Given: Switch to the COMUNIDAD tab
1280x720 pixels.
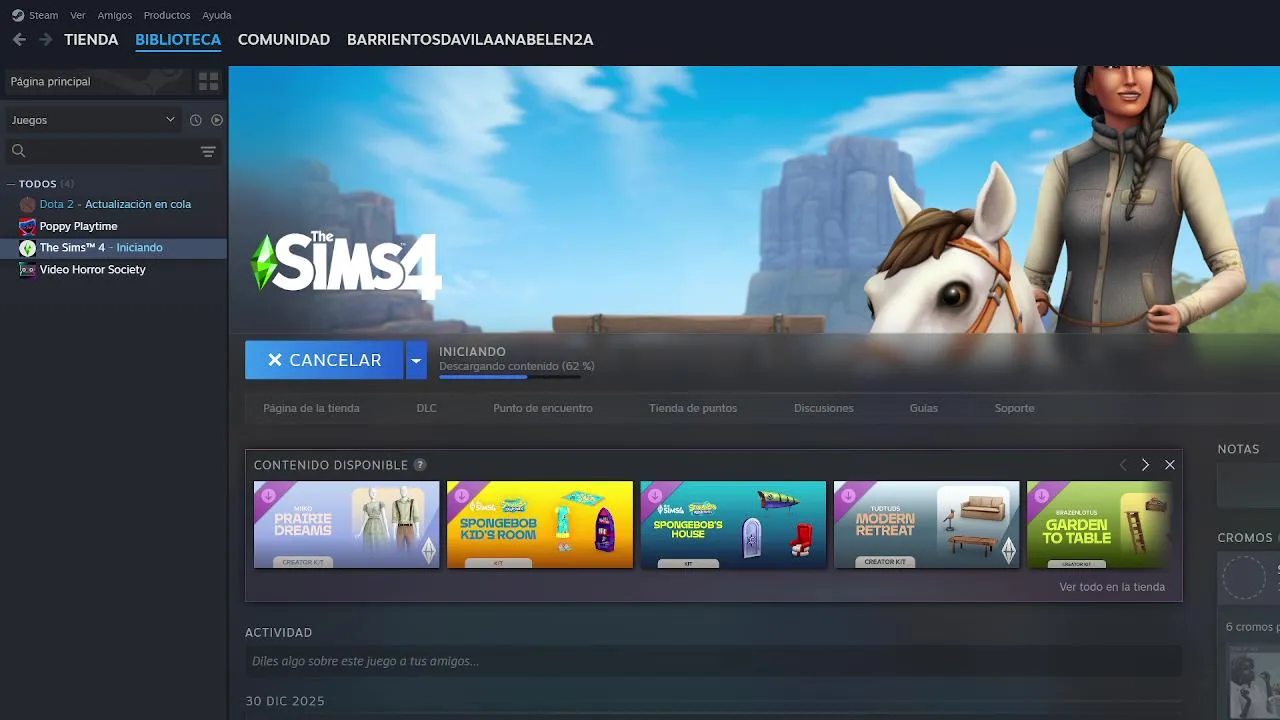Looking at the screenshot, I should (284, 40).
